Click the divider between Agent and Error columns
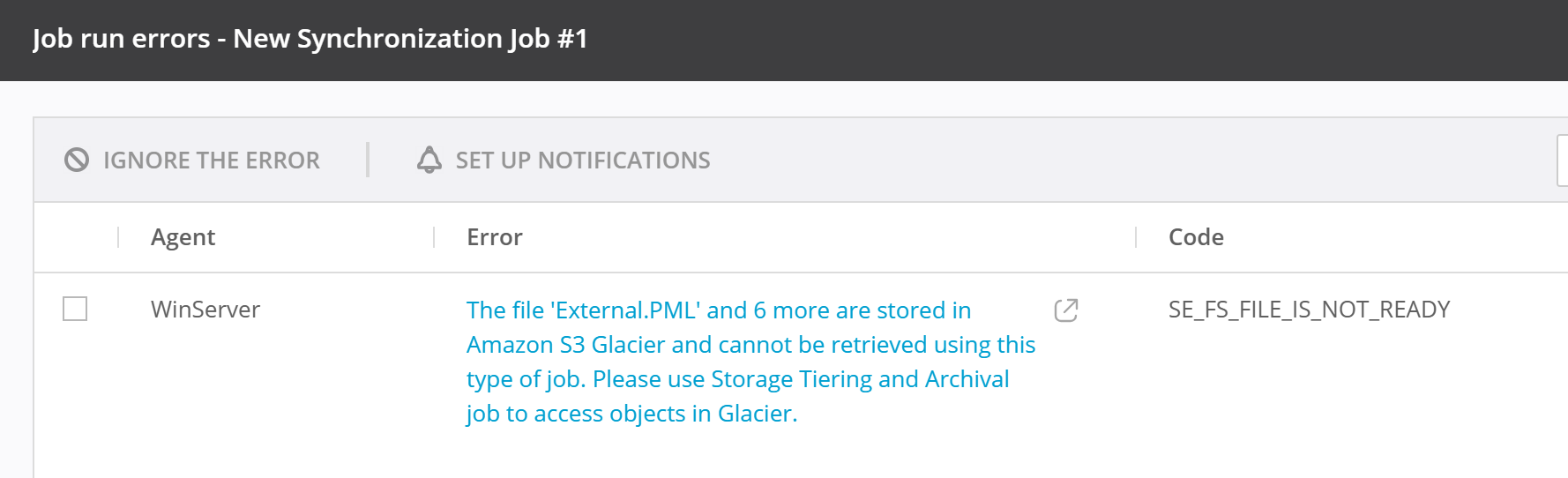The image size is (1568, 478). (434, 237)
